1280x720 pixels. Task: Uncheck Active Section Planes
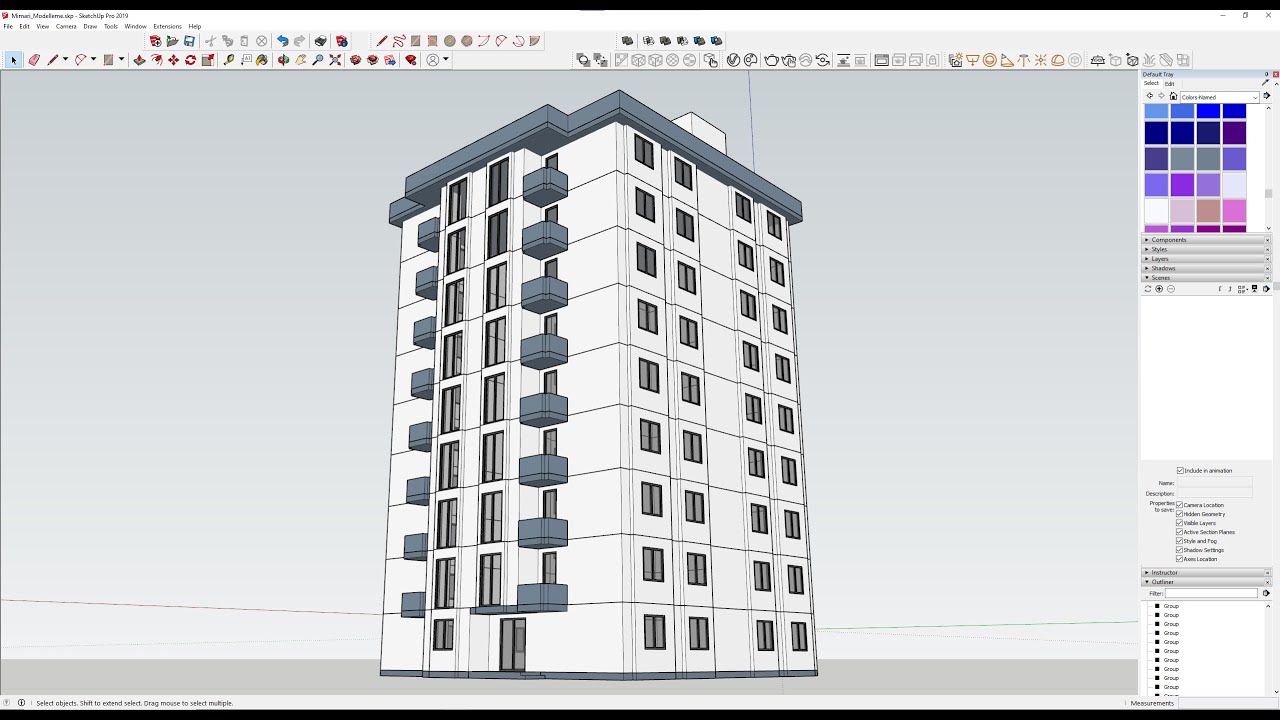[x=1180, y=532]
